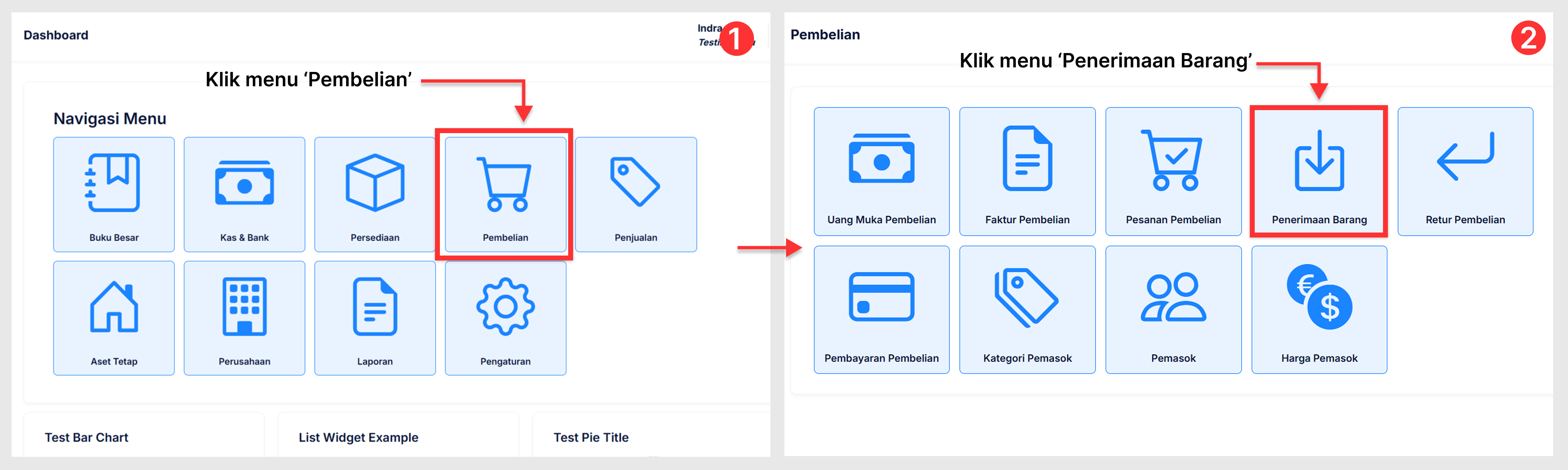This screenshot has width=1568, height=470.
Task: Open the Kategori Pemasok tags icon
Action: pos(1027,297)
